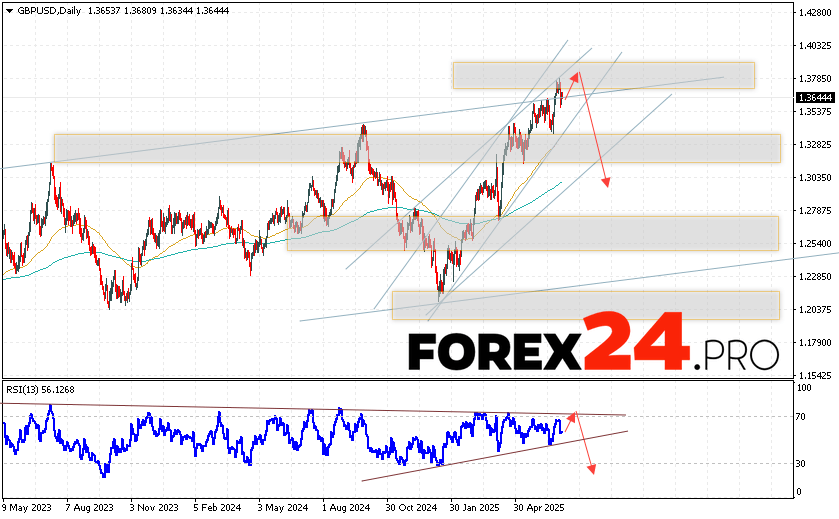Click the 9 May 2023 date label

pos(28,507)
